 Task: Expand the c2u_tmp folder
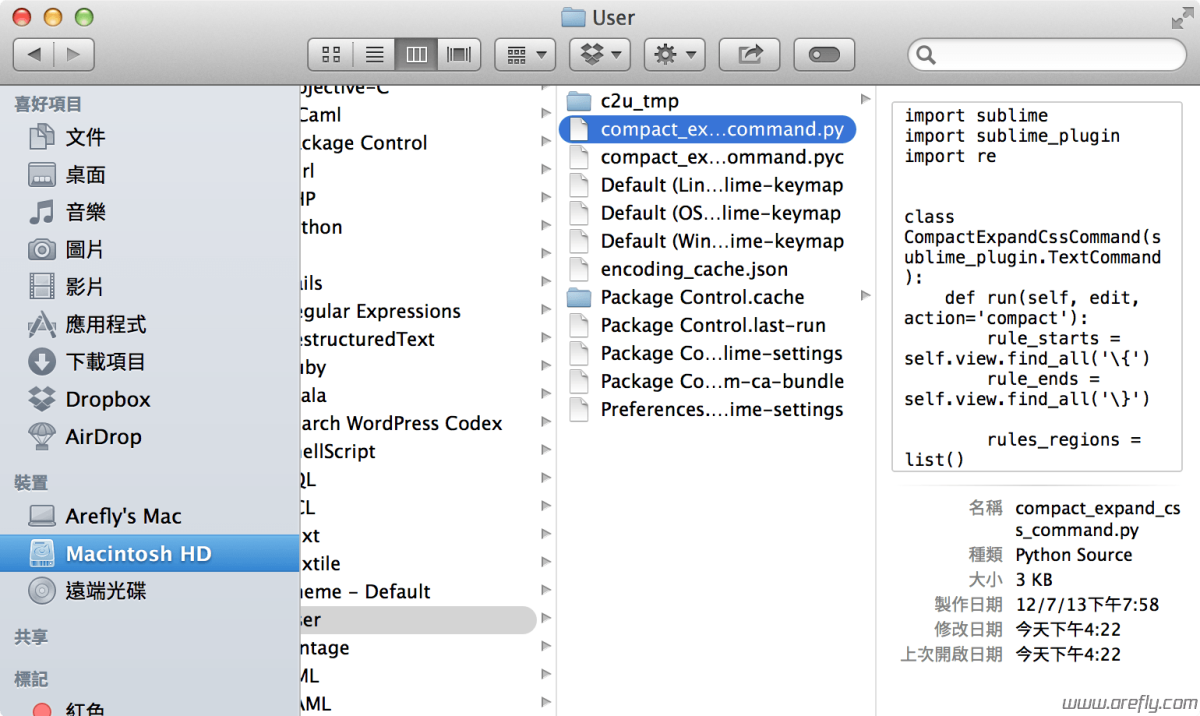[864, 100]
